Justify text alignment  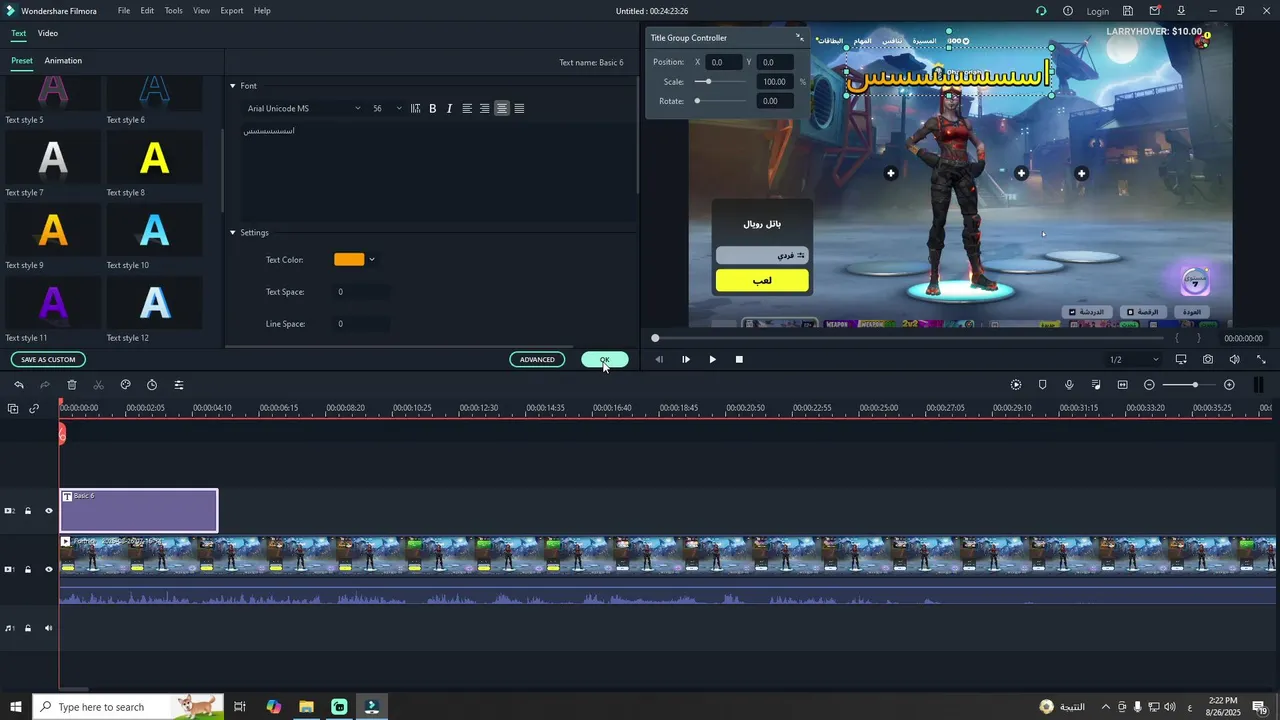[x=519, y=108]
